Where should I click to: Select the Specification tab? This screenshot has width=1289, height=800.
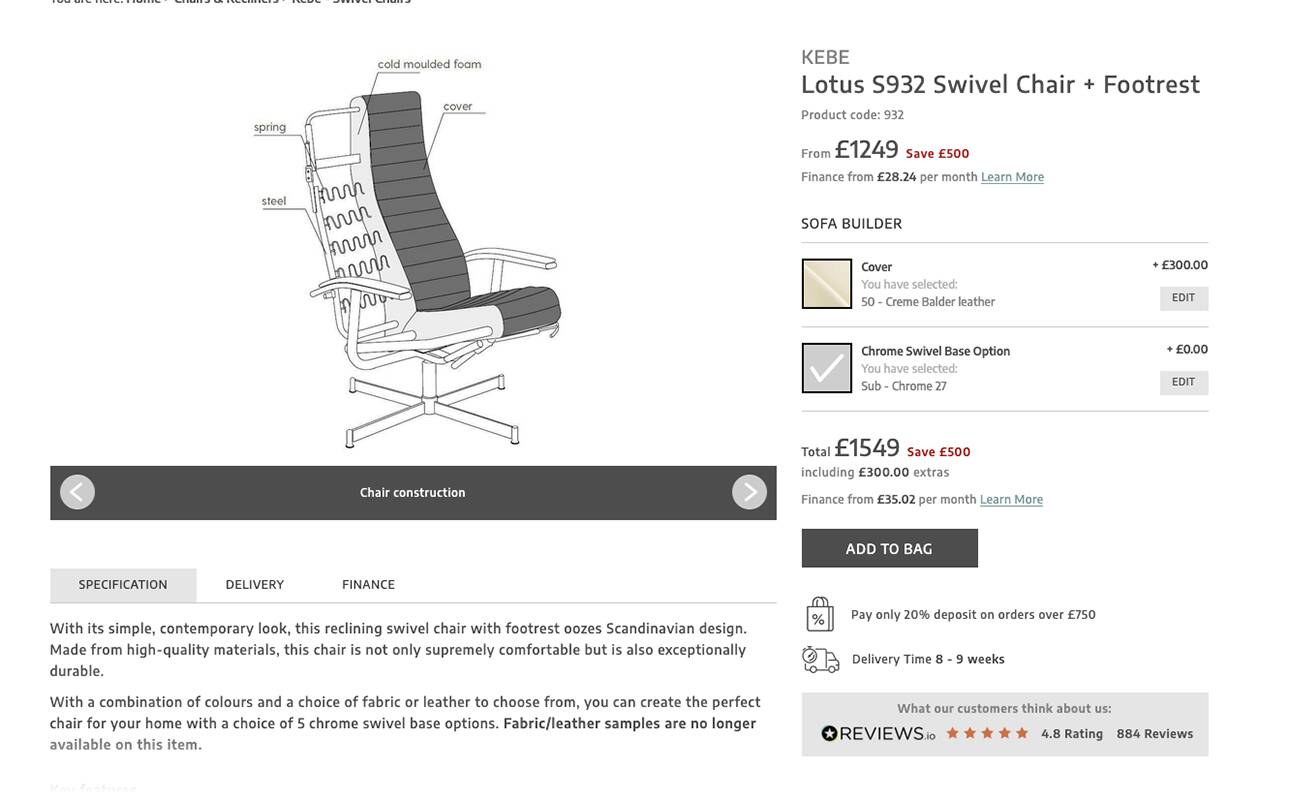[123, 584]
